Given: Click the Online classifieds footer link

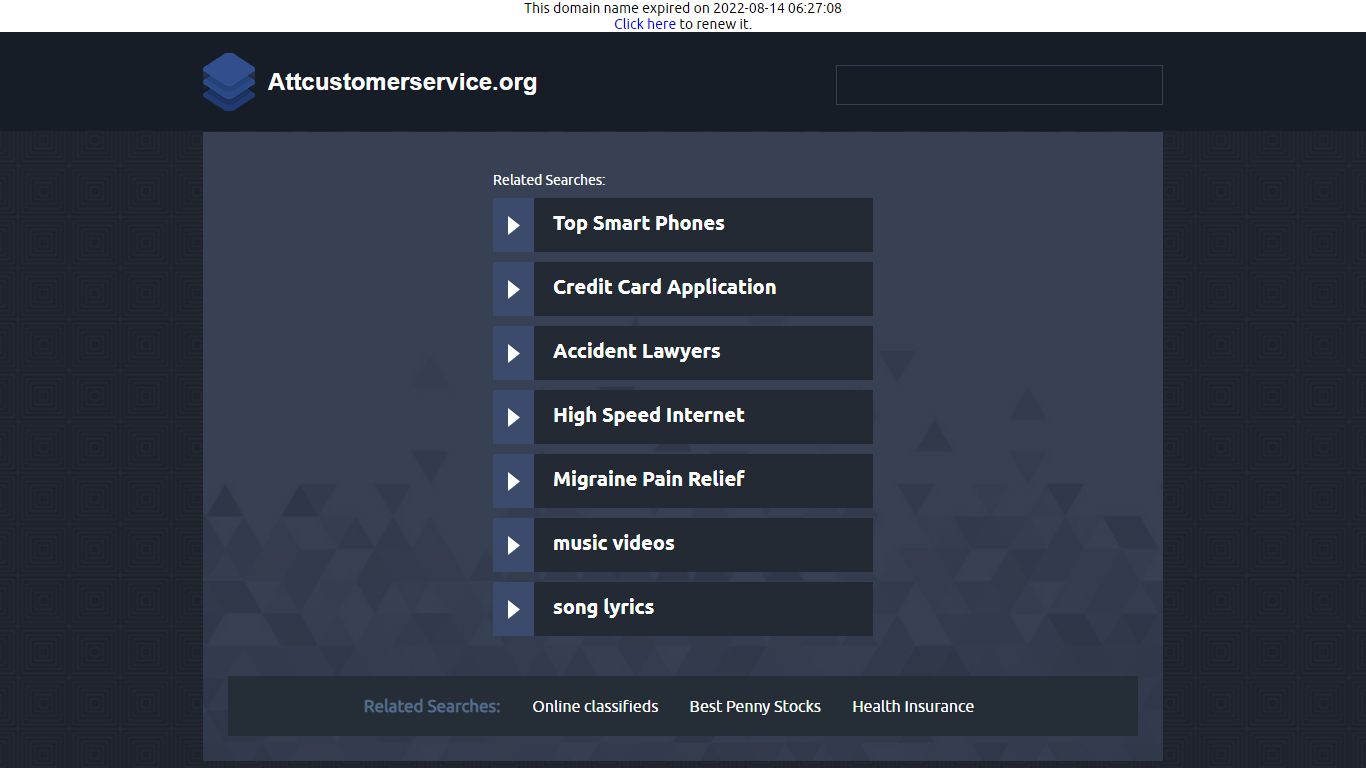Looking at the screenshot, I should (595, 706).
